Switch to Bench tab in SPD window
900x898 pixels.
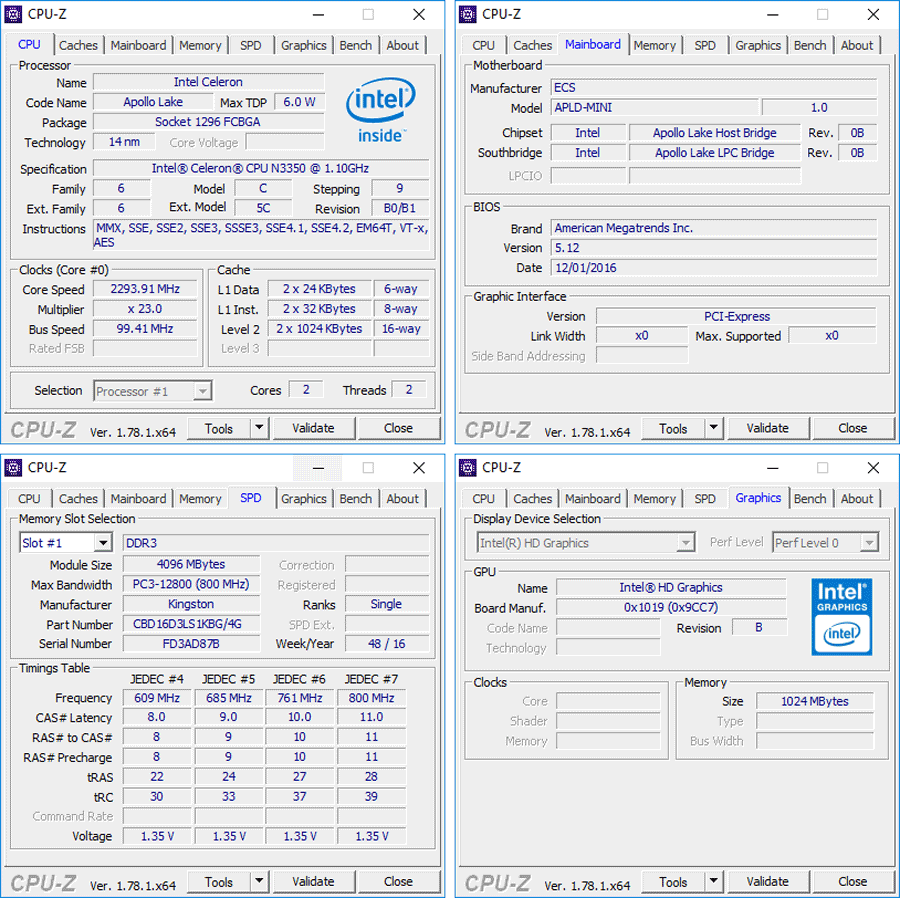coord(355,499)
